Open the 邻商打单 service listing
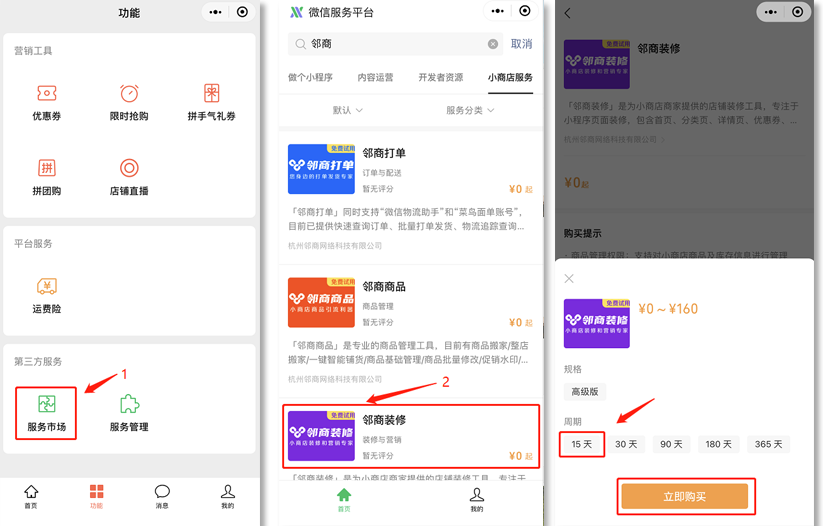Image resolution: width=823 pixels, height=526 pixels. [411, 196]
